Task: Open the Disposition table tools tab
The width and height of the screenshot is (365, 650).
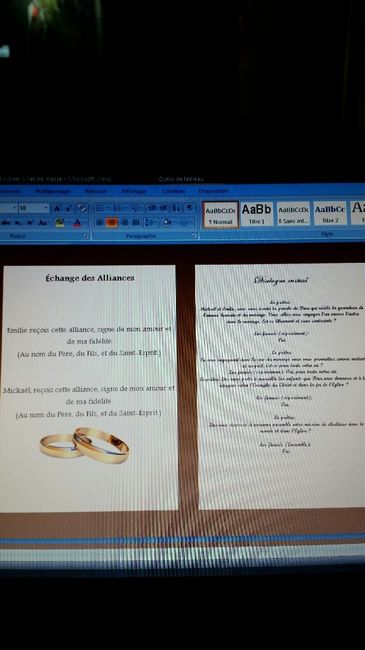Action: tap(213, 192)
